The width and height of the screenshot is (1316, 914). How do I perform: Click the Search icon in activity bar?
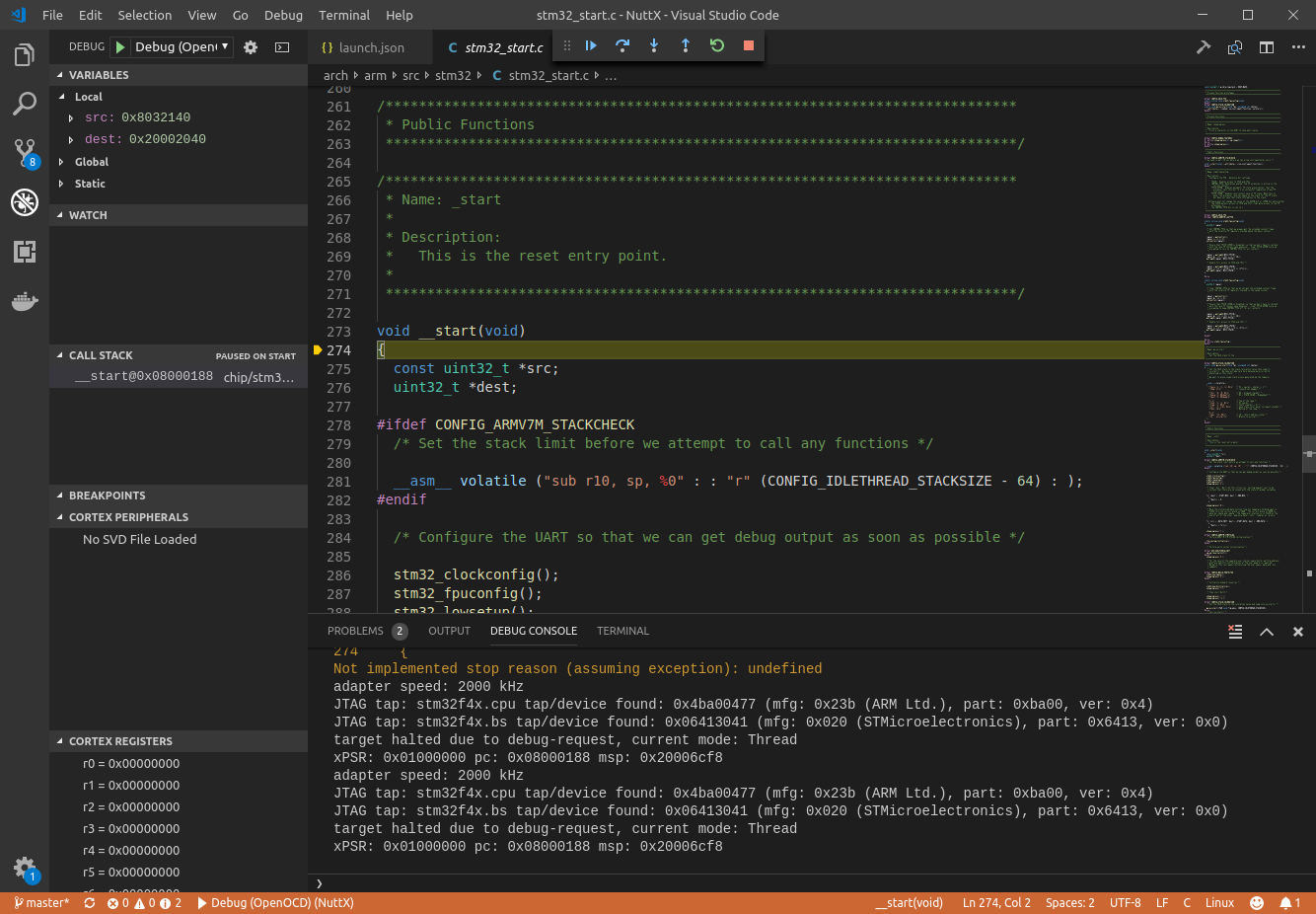click(x=24, y=104)
